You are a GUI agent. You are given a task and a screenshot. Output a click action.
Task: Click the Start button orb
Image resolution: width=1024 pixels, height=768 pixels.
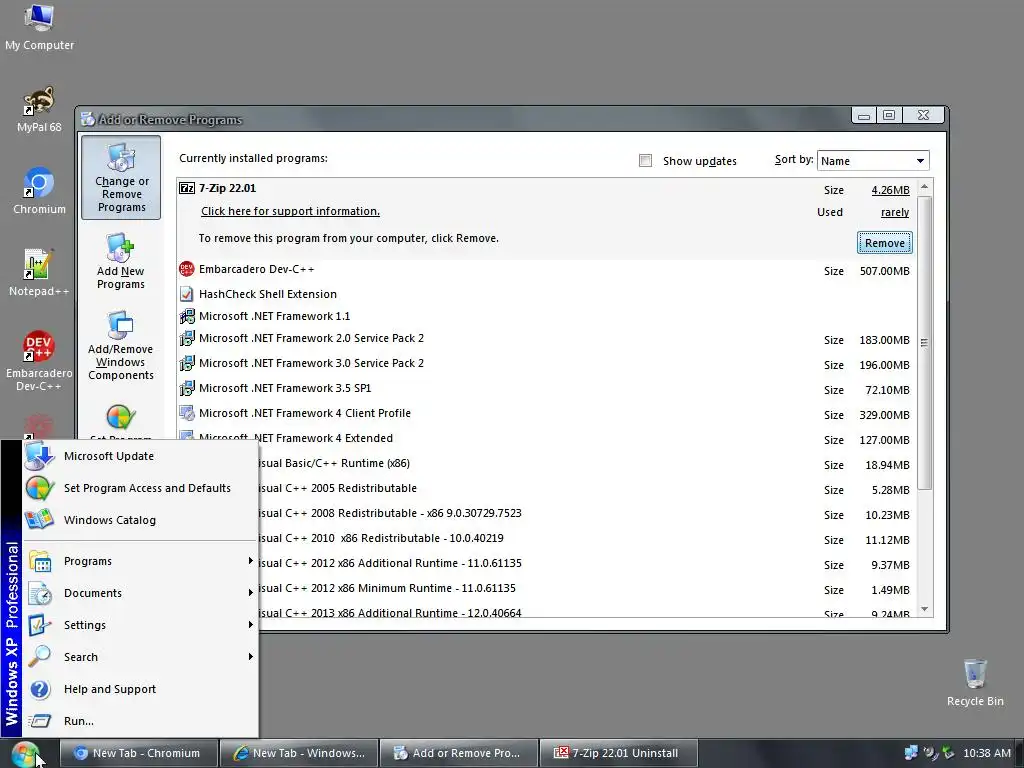(x=25, y=754)
